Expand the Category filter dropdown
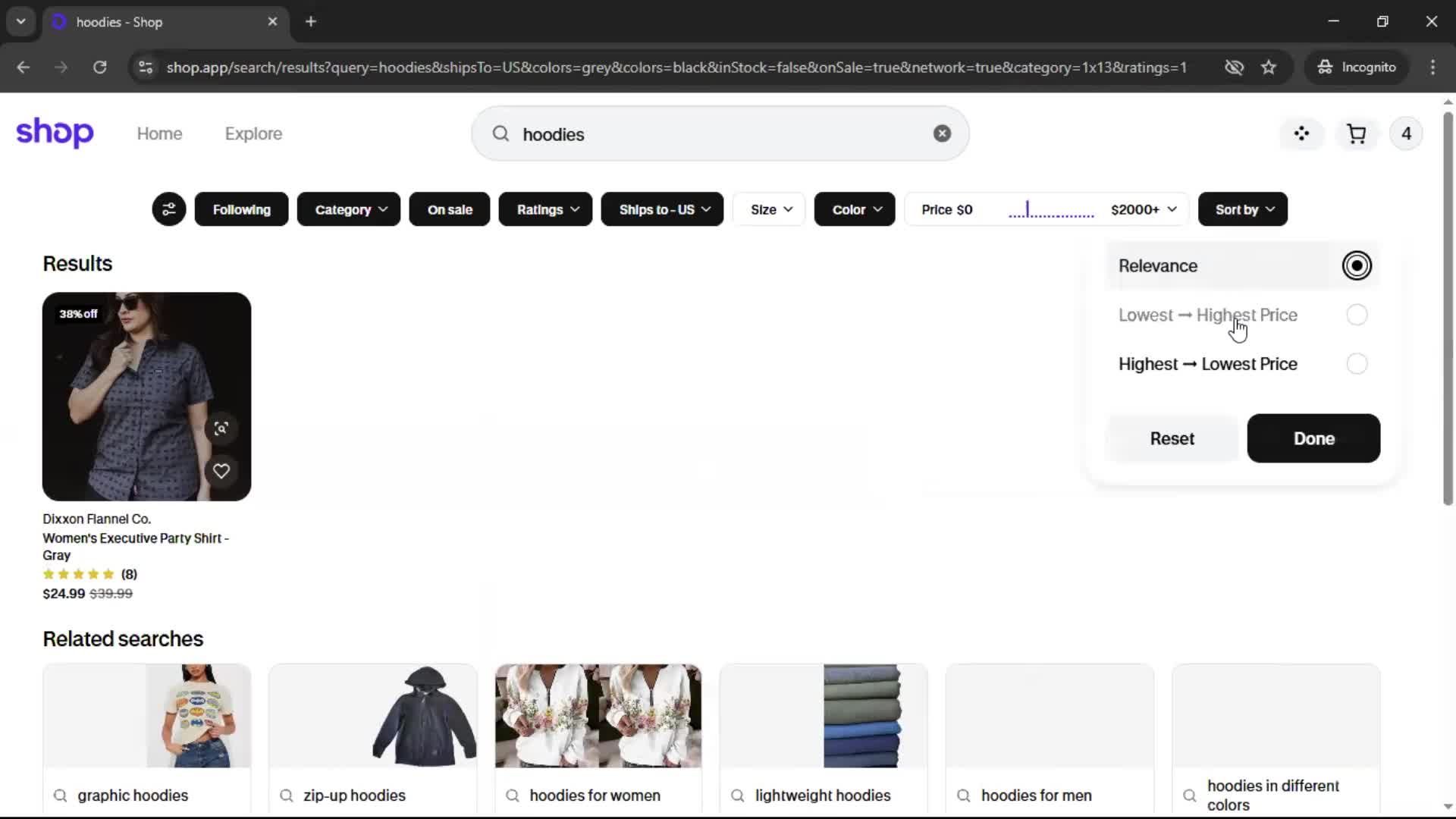Image resolution: width=1456 pixels, height=819 pixels. [349, 209]
